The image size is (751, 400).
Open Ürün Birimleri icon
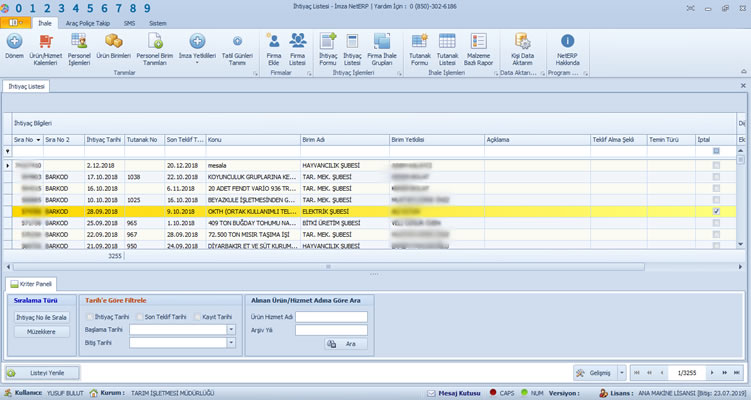click(x=114, y=42)
